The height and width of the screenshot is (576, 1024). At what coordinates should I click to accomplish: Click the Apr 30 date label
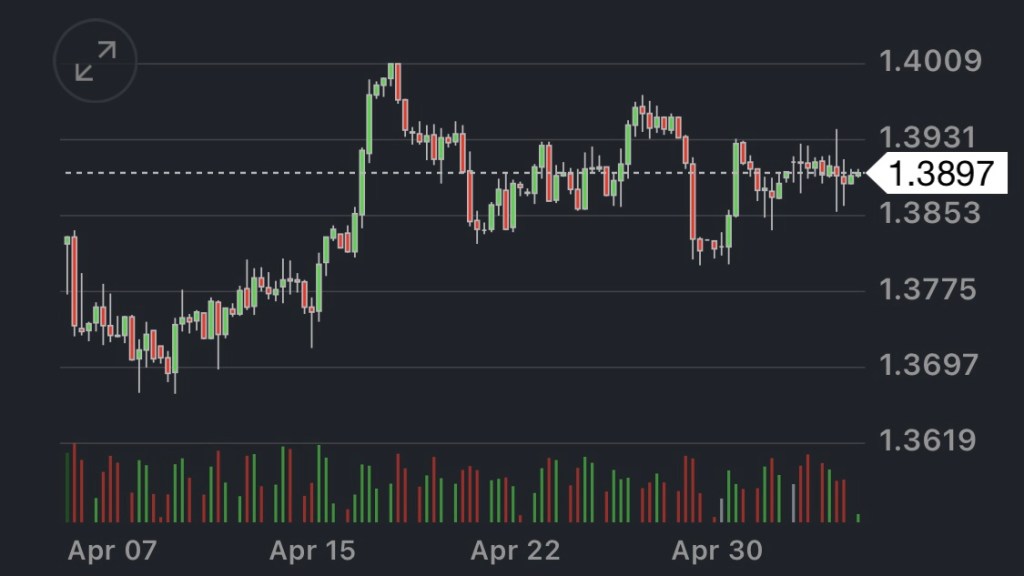pyautogui.click(x=716, y=550)
